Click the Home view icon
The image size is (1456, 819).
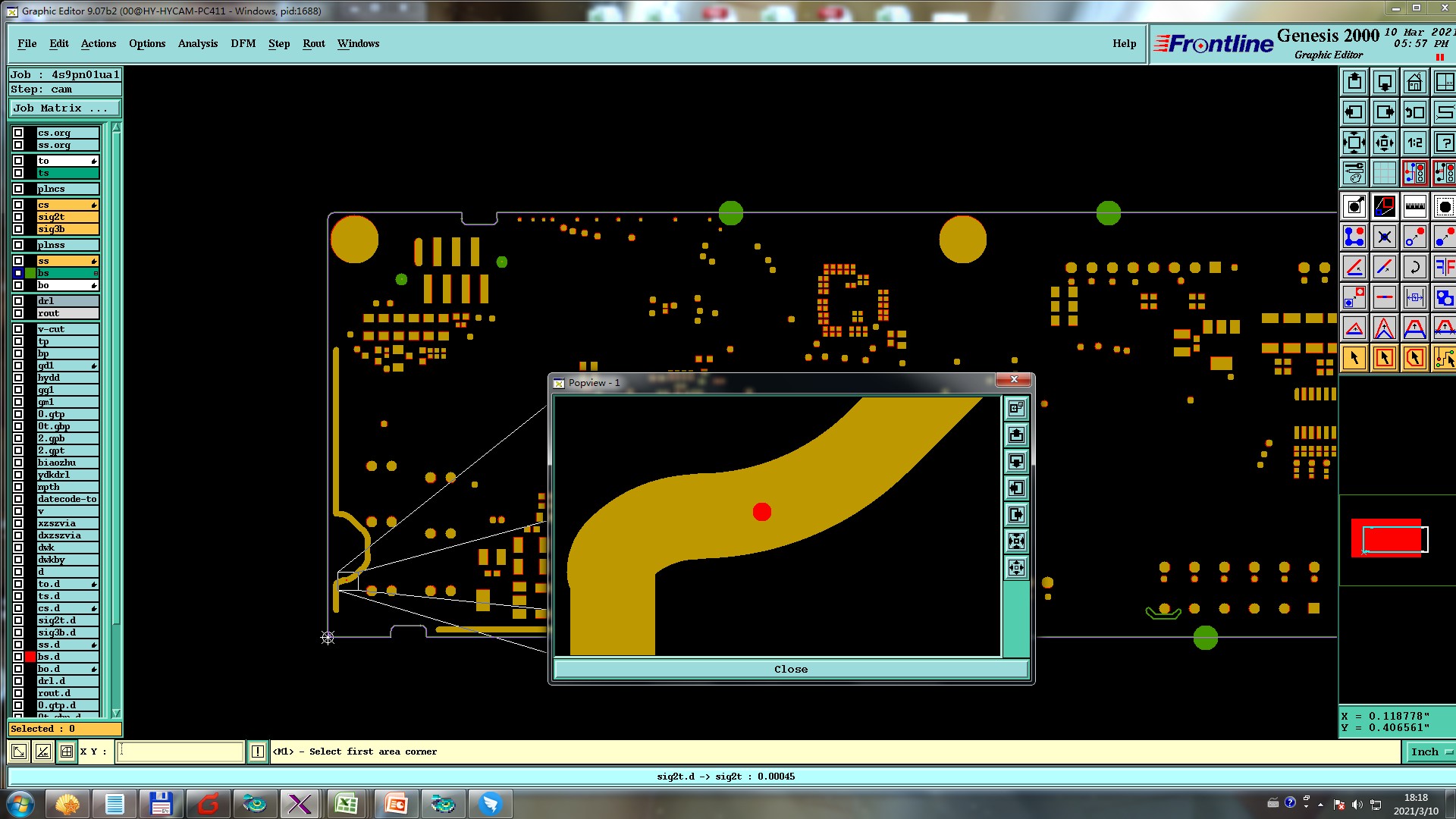(x=1414, y=82)
